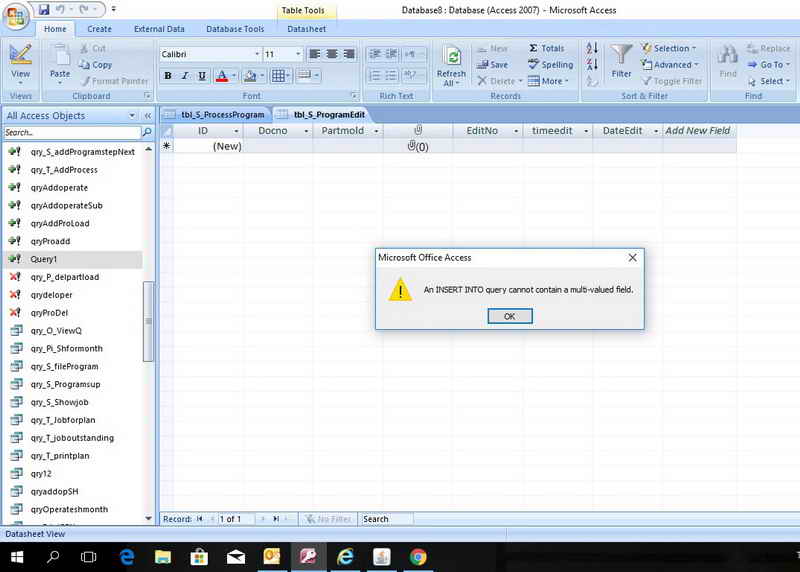The height and width of the screenshot is (572, 800).
Task: Click the Save icon in Quick Access toolbar
Action: coord(44,9)
